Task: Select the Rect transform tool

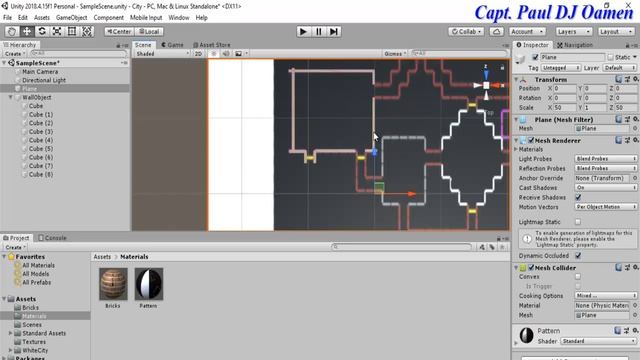Action: (x=72, y=31)
